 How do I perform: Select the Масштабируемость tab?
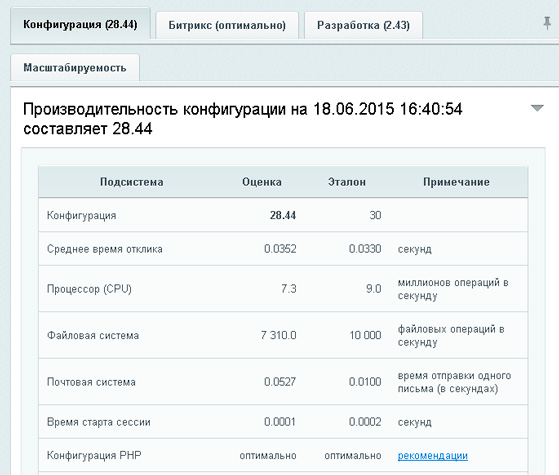(x=75, y=68)
